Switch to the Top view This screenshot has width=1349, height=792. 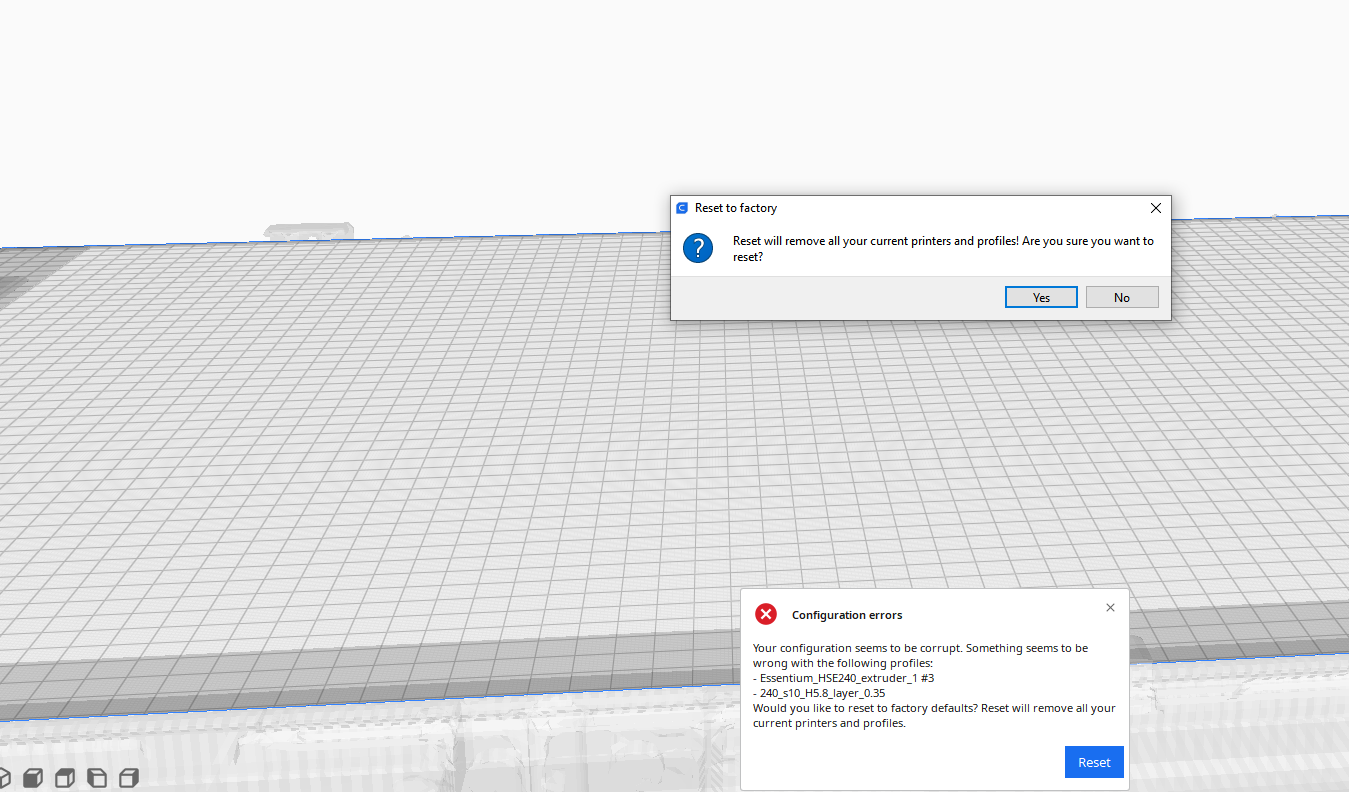coord(64,777)
